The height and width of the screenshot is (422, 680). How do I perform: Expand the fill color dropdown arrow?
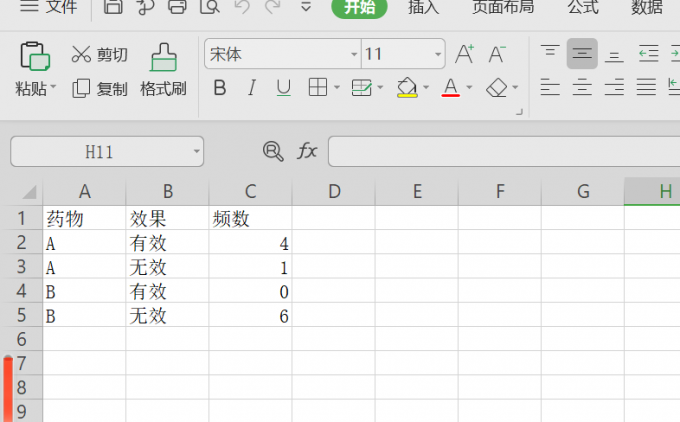point(426,87)
